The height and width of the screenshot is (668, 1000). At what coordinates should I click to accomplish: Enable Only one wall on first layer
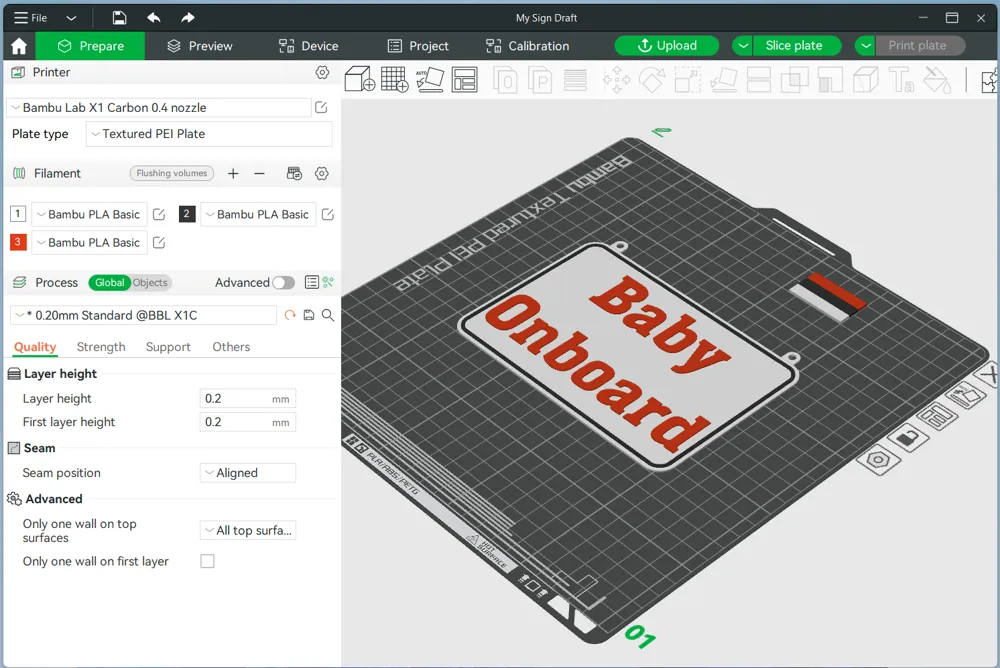click(207, 562)
